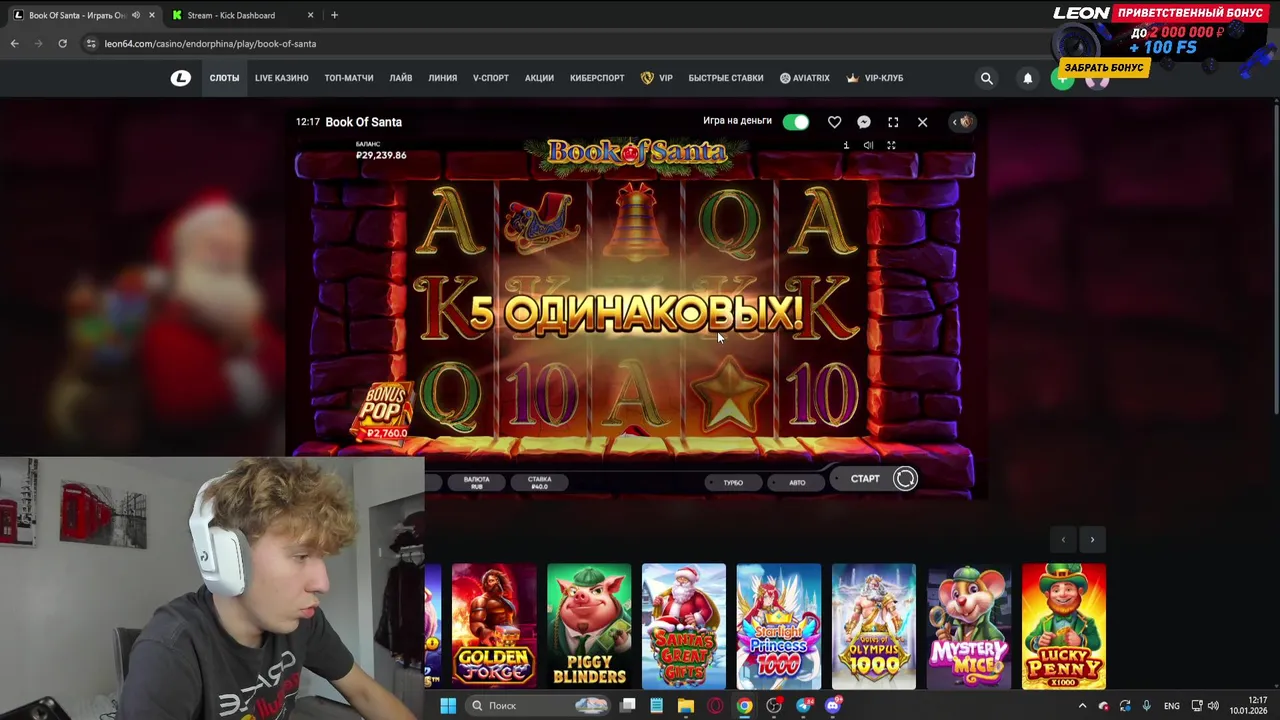
Task: Close the Book Of Santa game frame
Action: (x=922, y=122)
